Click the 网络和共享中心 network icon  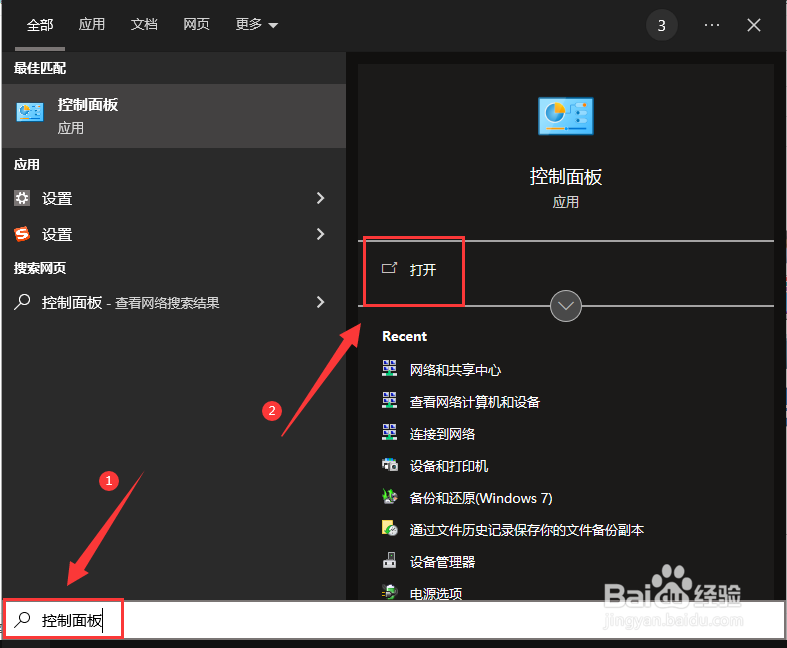(x=389, y=368)
